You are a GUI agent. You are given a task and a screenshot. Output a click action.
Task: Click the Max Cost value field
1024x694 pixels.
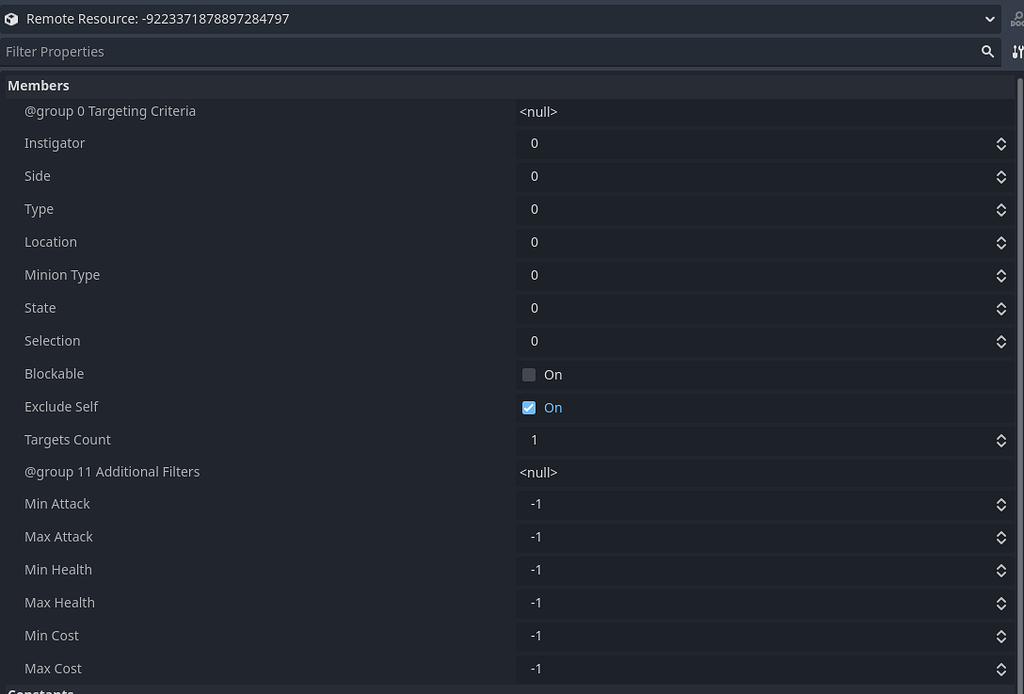click(x=765, y=669)
